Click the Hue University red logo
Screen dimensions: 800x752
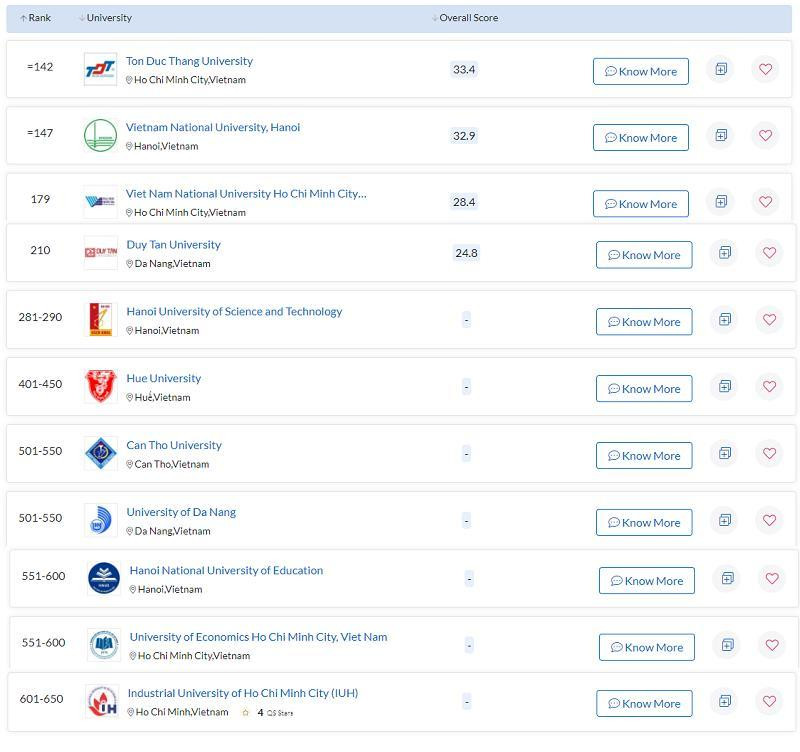(100, 386)
